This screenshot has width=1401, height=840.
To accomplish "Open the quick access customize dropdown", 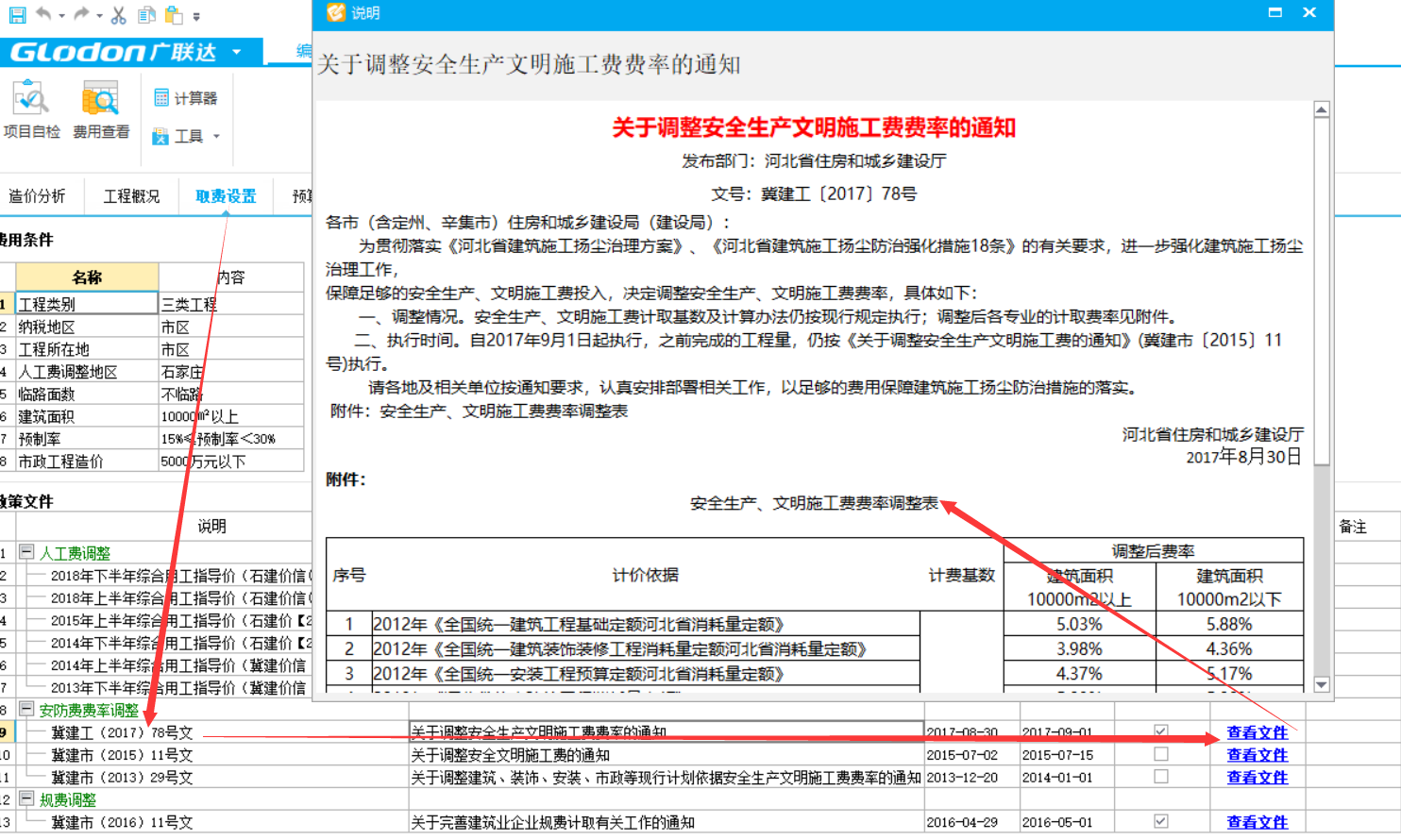I will pos(196,16).
